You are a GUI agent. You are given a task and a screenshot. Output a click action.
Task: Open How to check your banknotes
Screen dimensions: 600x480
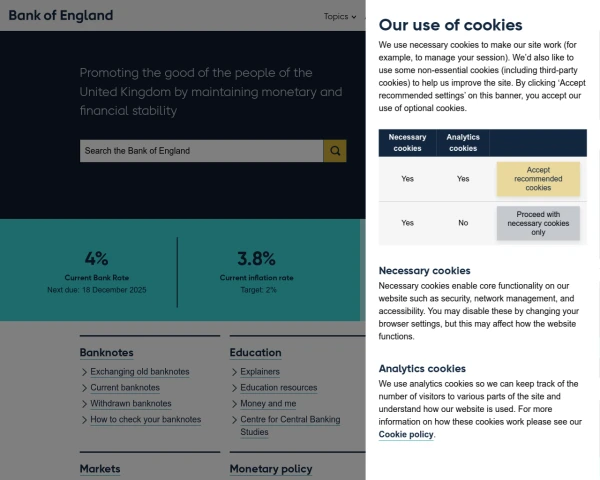(x=146, y=420)
